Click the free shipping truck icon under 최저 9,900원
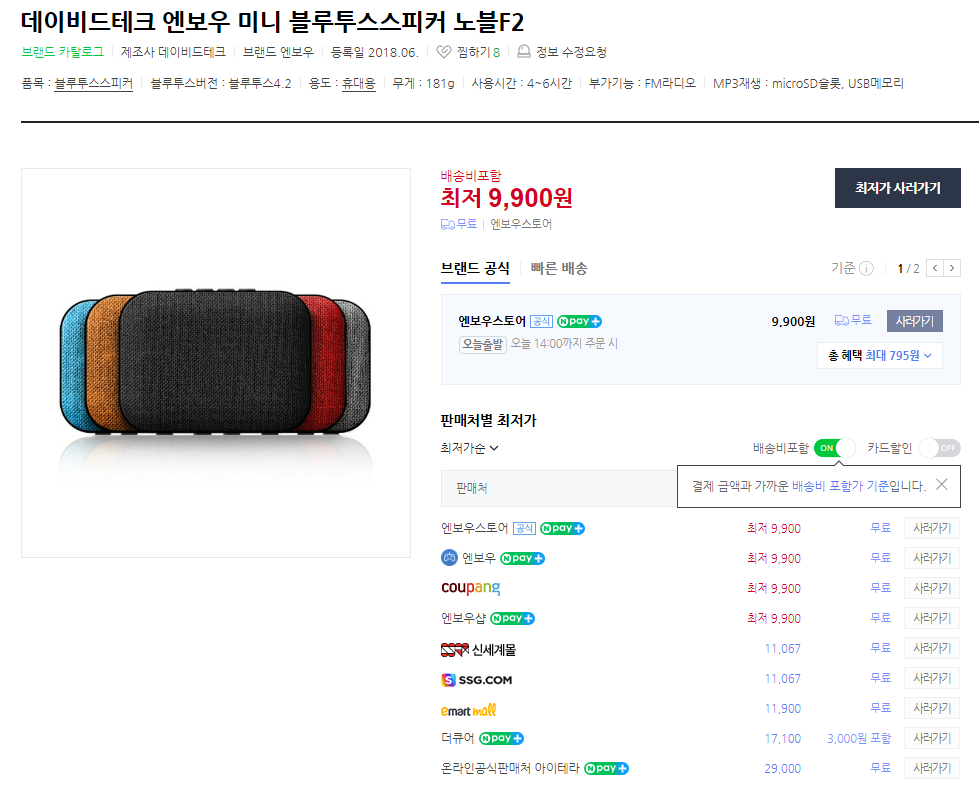 coord(448,224)
